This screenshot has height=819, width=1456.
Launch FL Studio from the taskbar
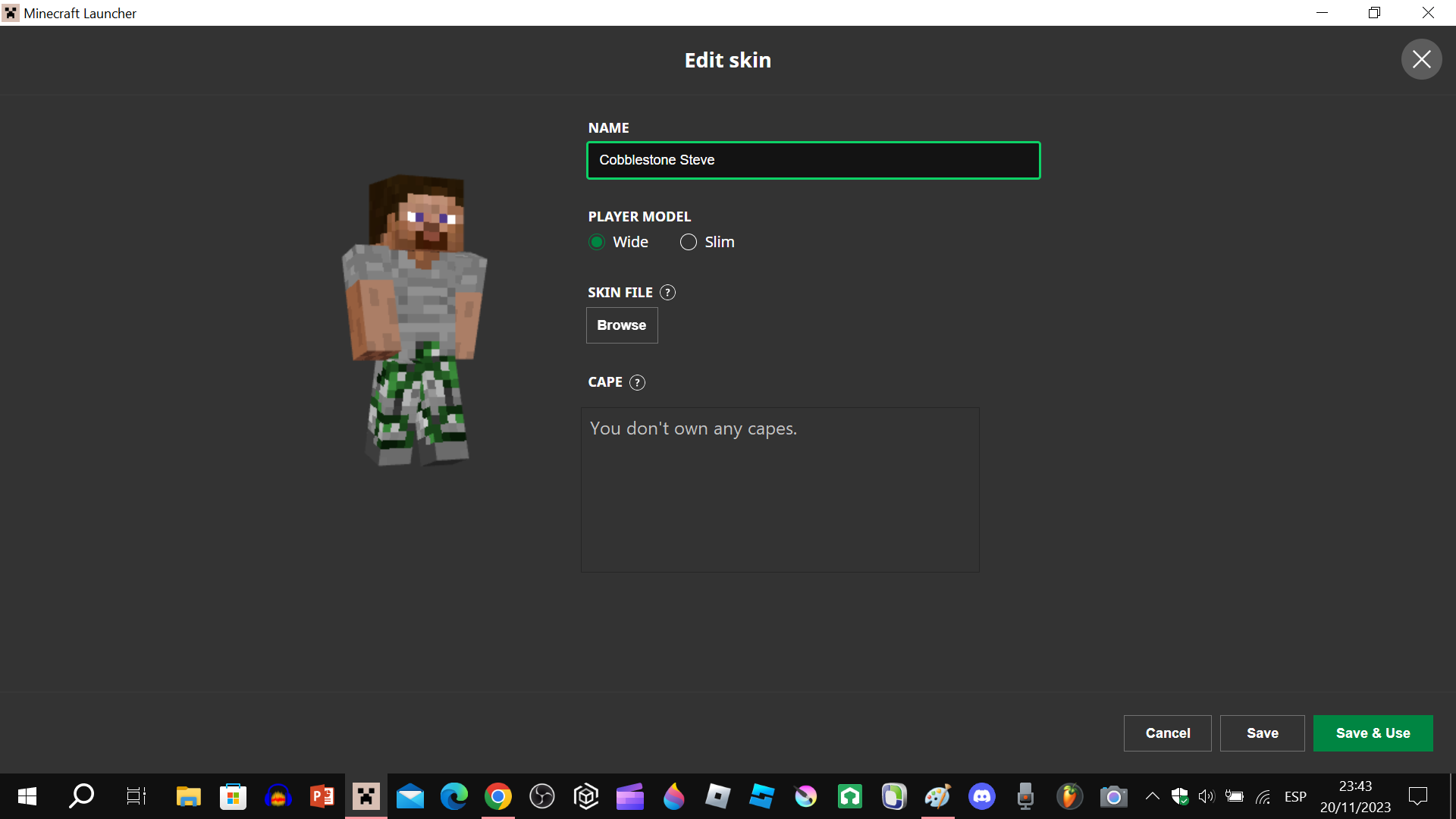click(x=1069, y=796)
